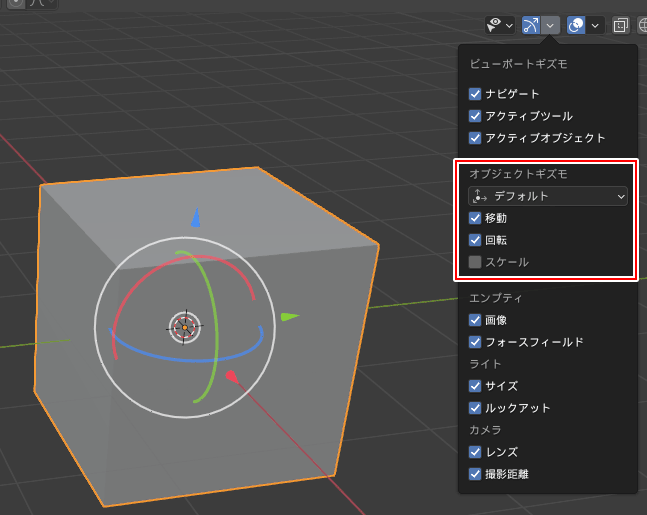Click the red X-axis move handle on gizmo
647x515 pixels.
pos(230,376)
